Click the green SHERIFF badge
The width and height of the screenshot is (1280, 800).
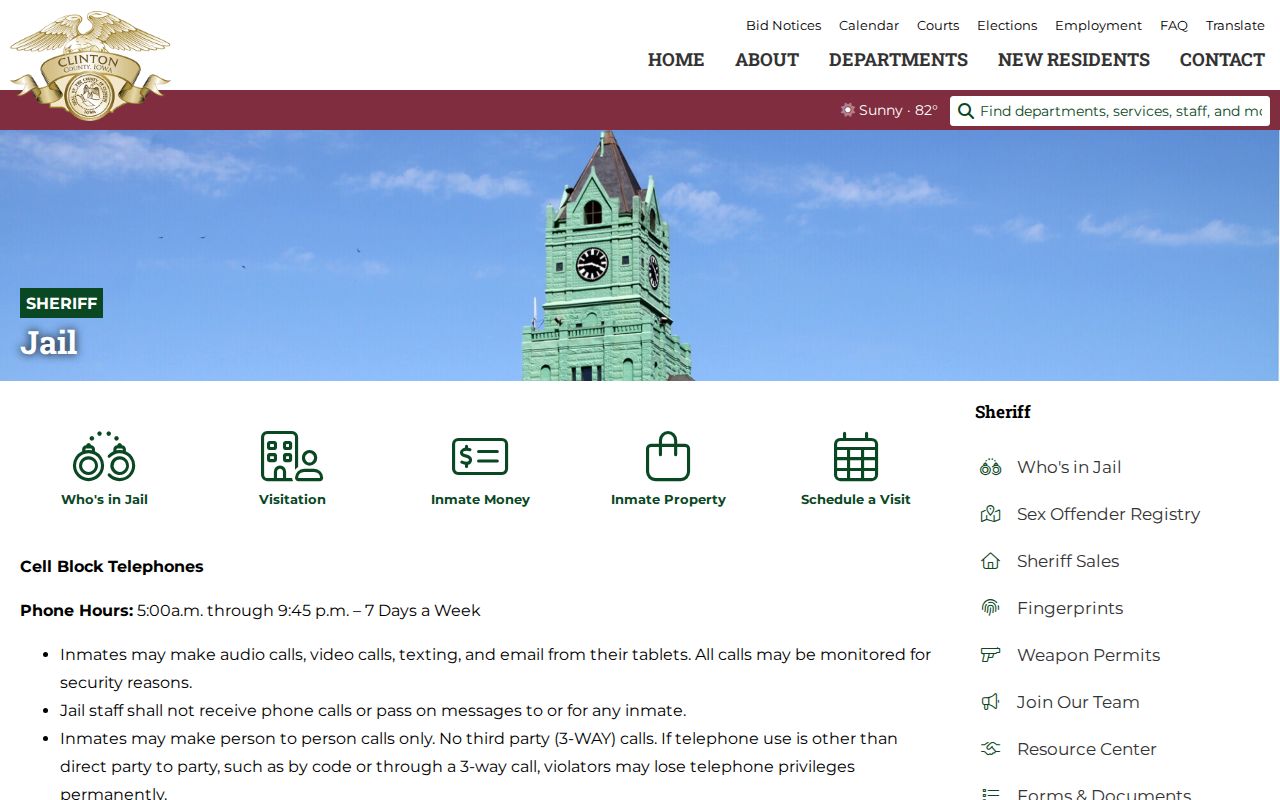(61, 303)
